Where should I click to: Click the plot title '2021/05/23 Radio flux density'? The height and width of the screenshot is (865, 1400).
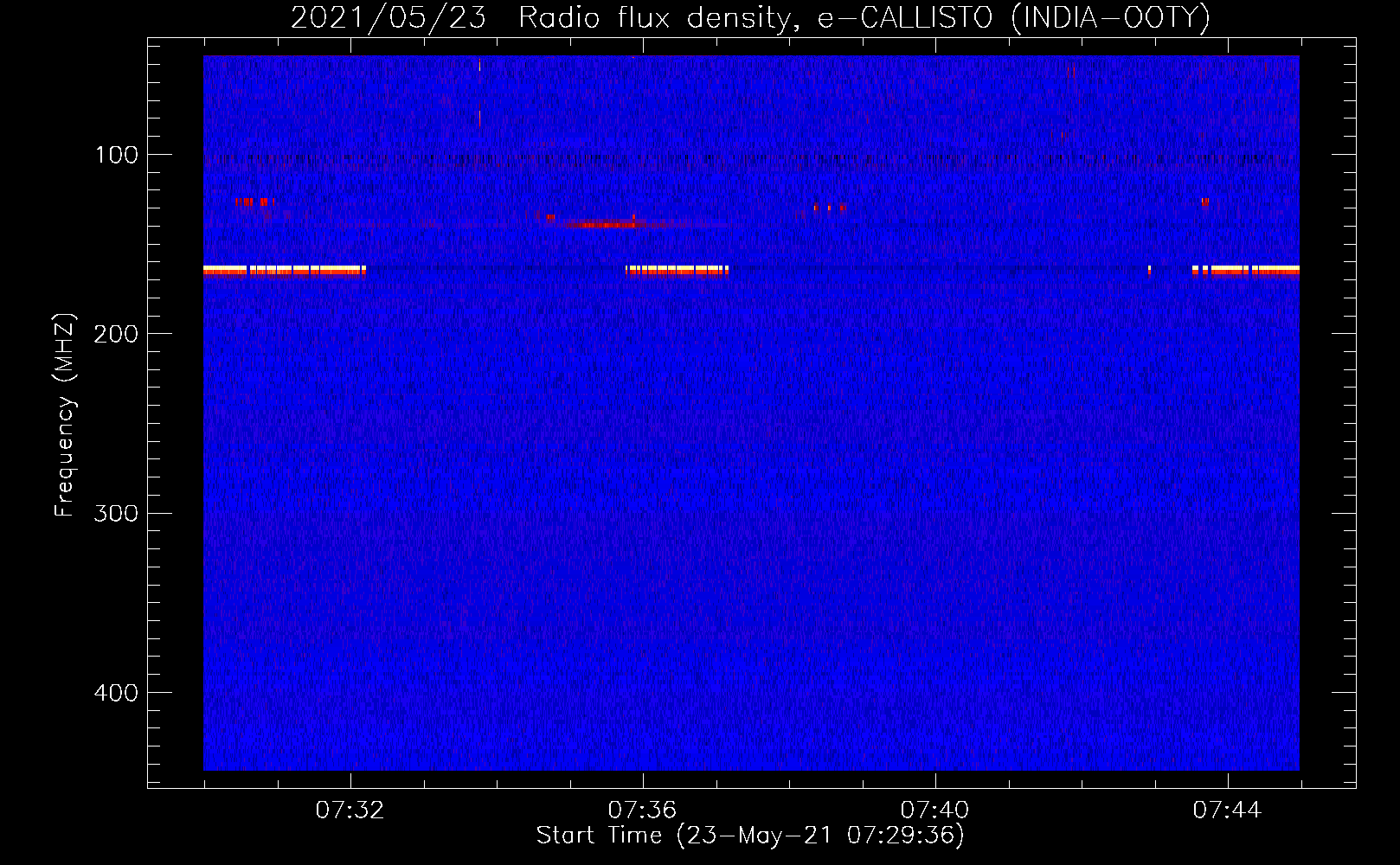tap(750, 18)
